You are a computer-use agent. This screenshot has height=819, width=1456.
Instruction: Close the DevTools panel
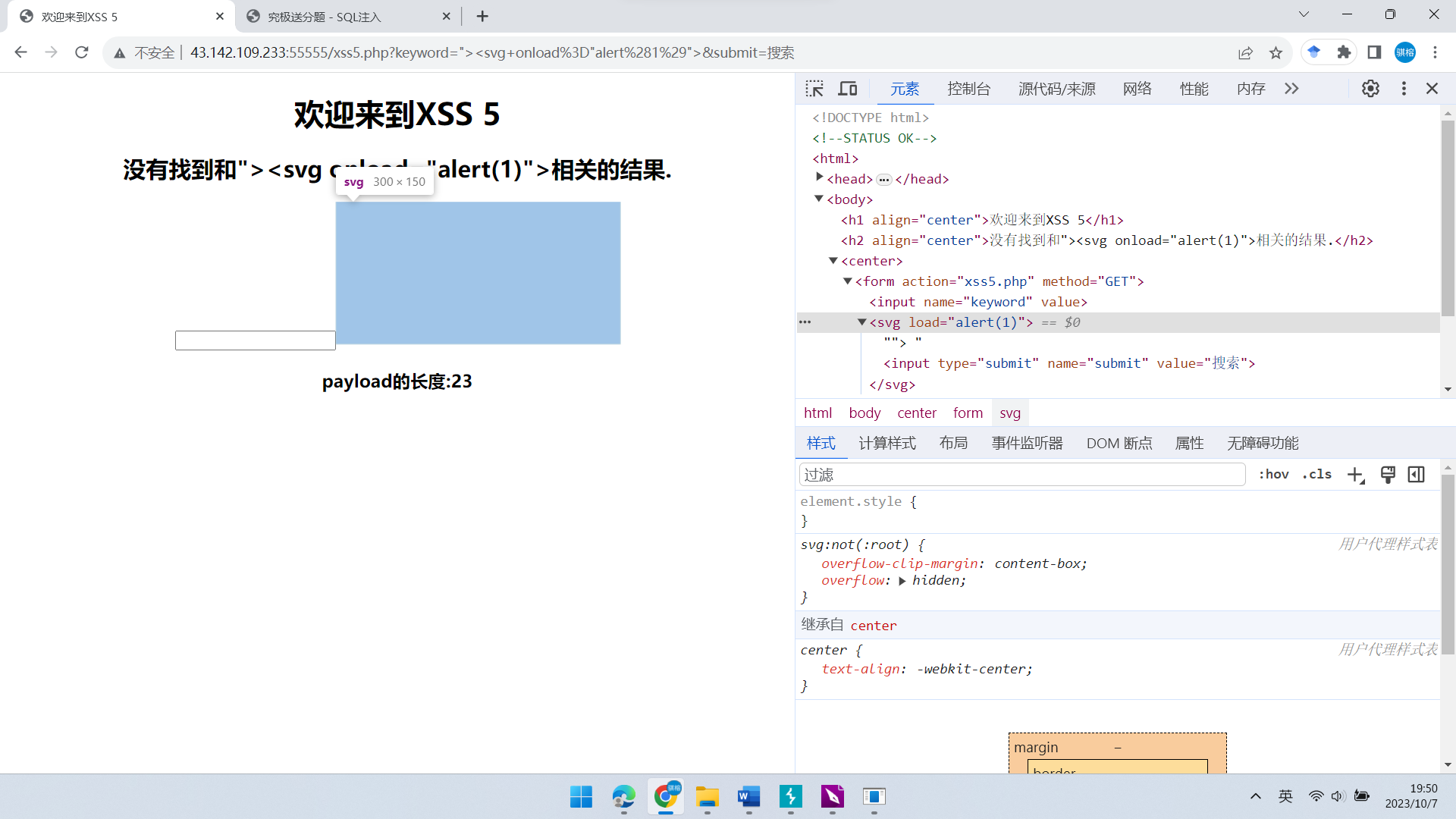point(1432,89)
